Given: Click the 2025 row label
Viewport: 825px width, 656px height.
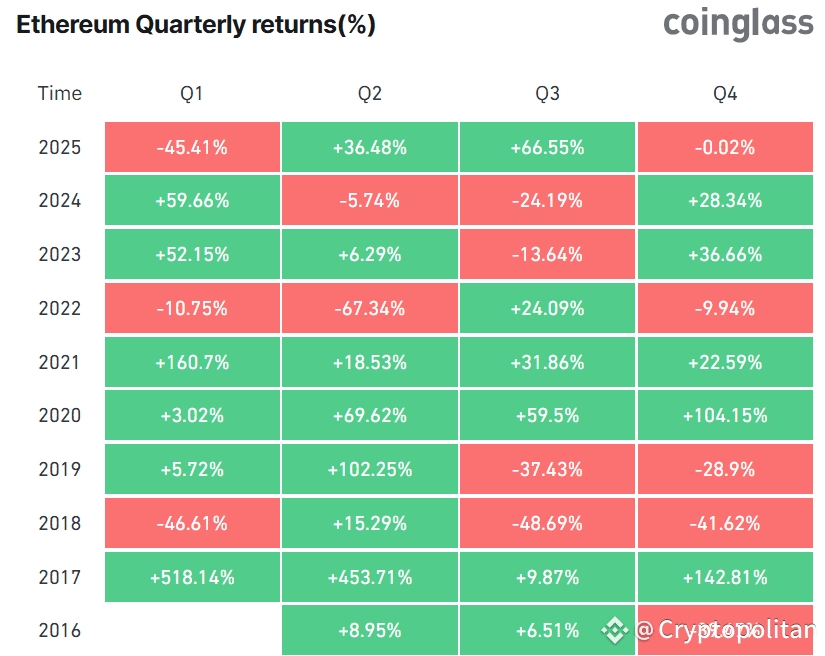Looking at the screenshot, I should coord(59,148).
